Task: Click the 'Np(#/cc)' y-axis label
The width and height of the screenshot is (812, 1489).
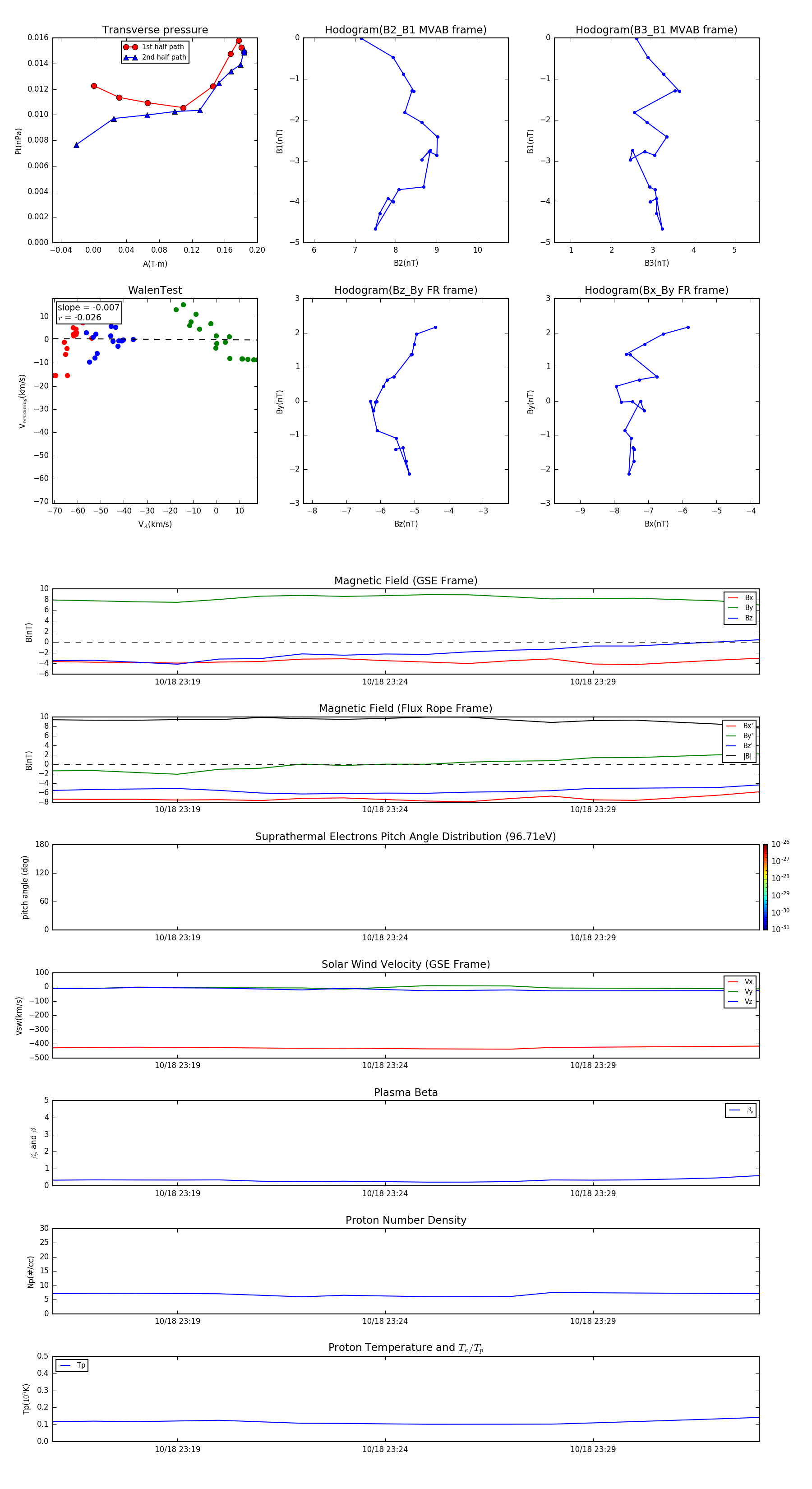Action: (31, 1272)
